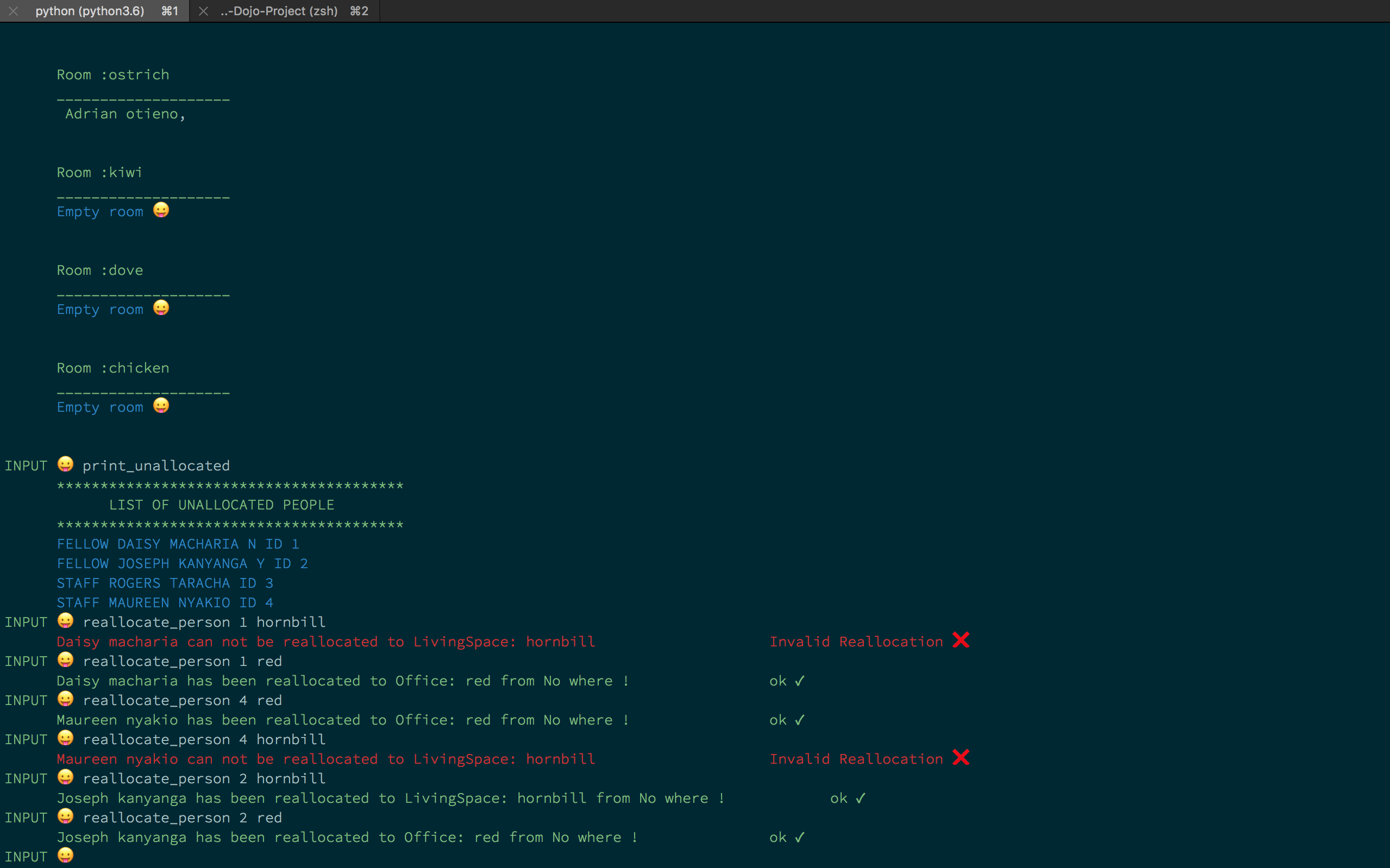Image resolution: width=1390 pixels, height=868 pixels.
Task: Click the emoji after kiwi's Empty room
Action: (161, 210)
